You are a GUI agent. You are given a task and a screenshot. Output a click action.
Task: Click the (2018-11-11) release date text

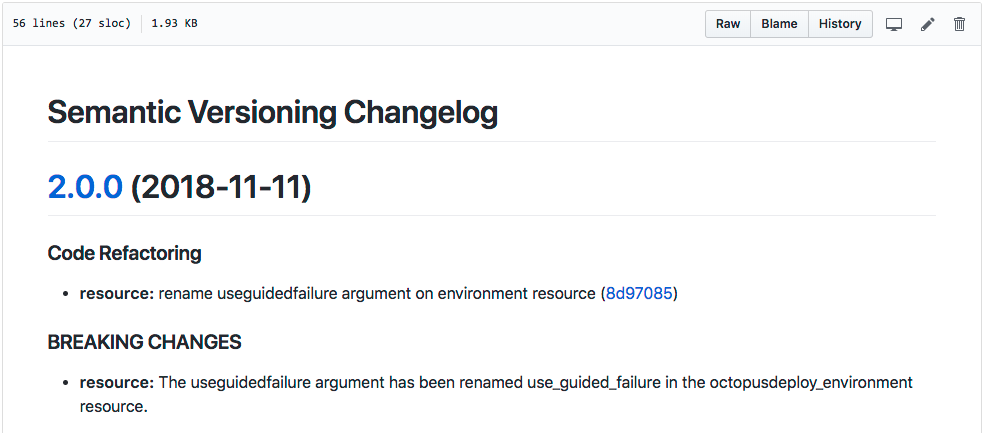[x=221, y=187]
